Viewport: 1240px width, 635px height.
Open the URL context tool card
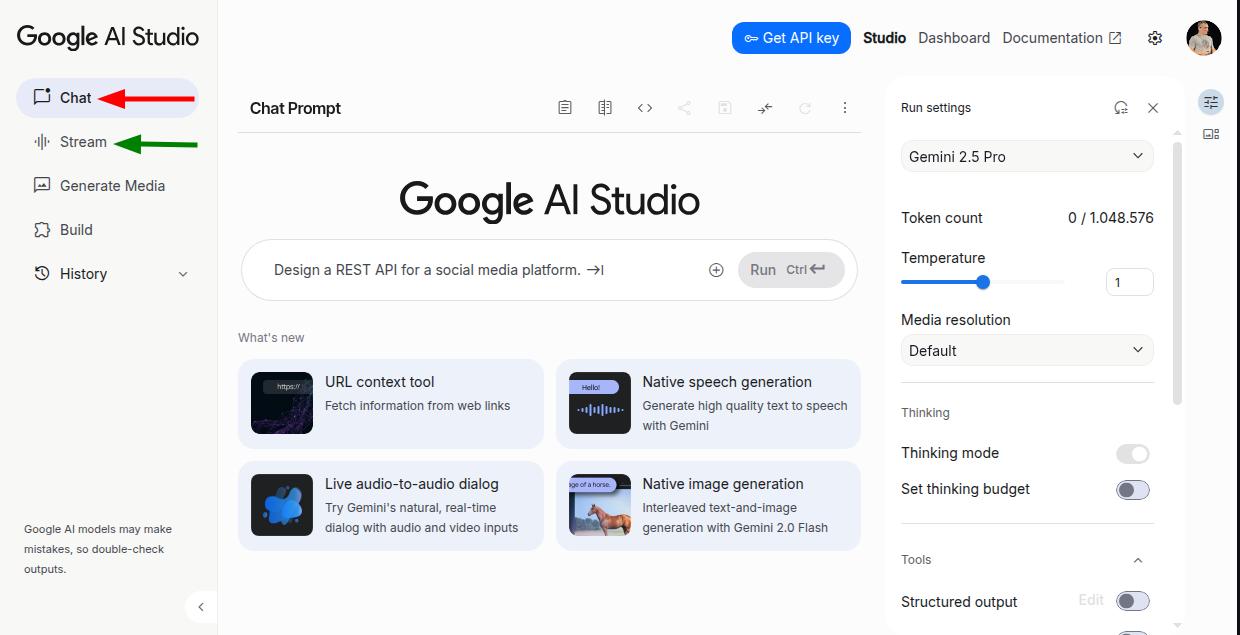391,404
